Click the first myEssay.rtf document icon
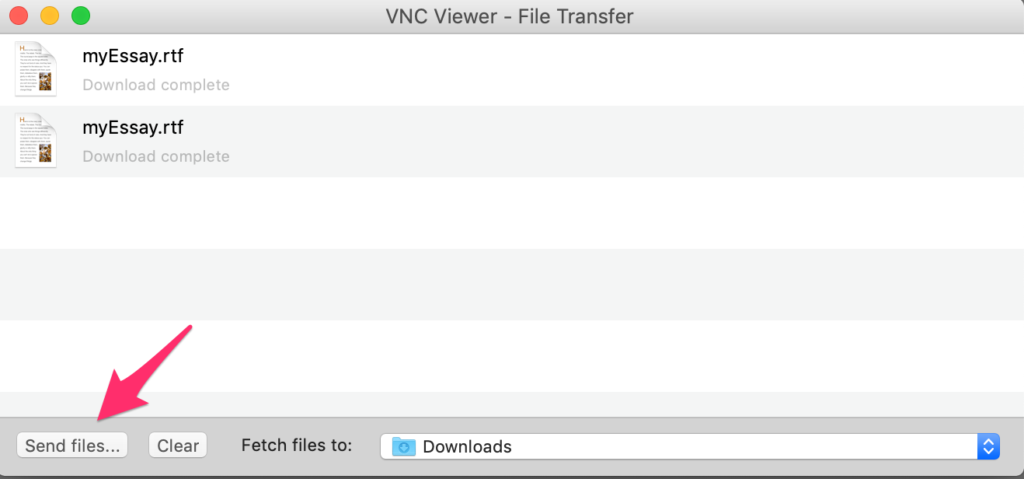Viewport: 1024px width, 479px height. [36, 69]
